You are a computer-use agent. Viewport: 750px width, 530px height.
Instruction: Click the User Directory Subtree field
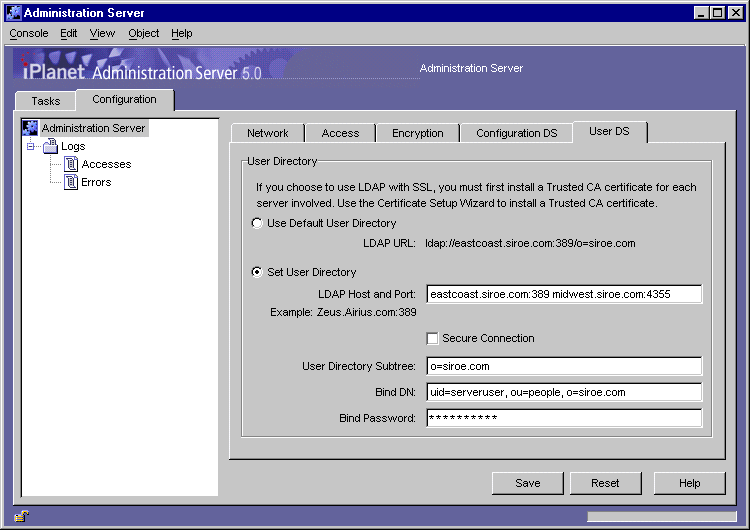click(564, 366)
